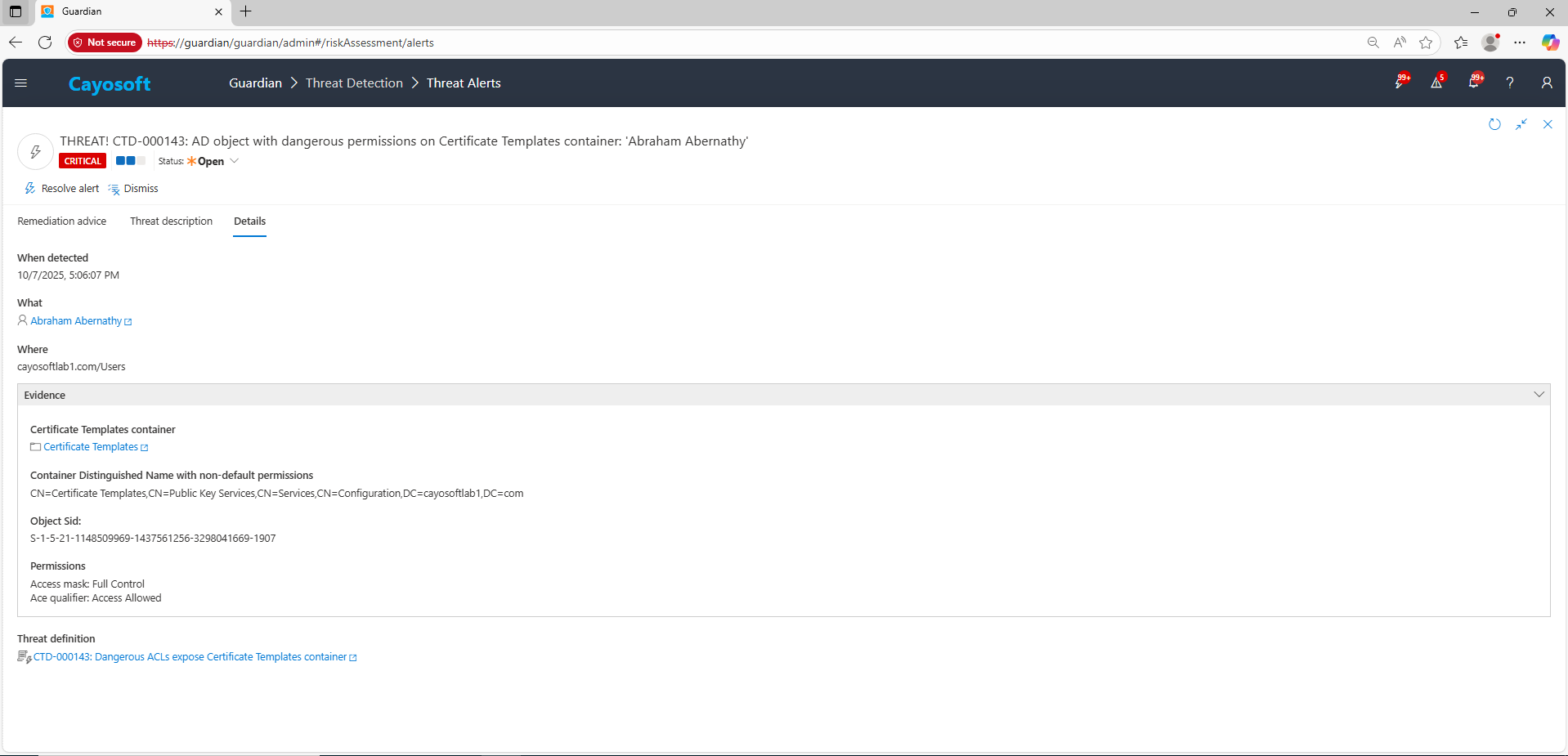1568x756 pixels.
Task: Open the notifications bell icon
Action: click(x=1473, y=83)
